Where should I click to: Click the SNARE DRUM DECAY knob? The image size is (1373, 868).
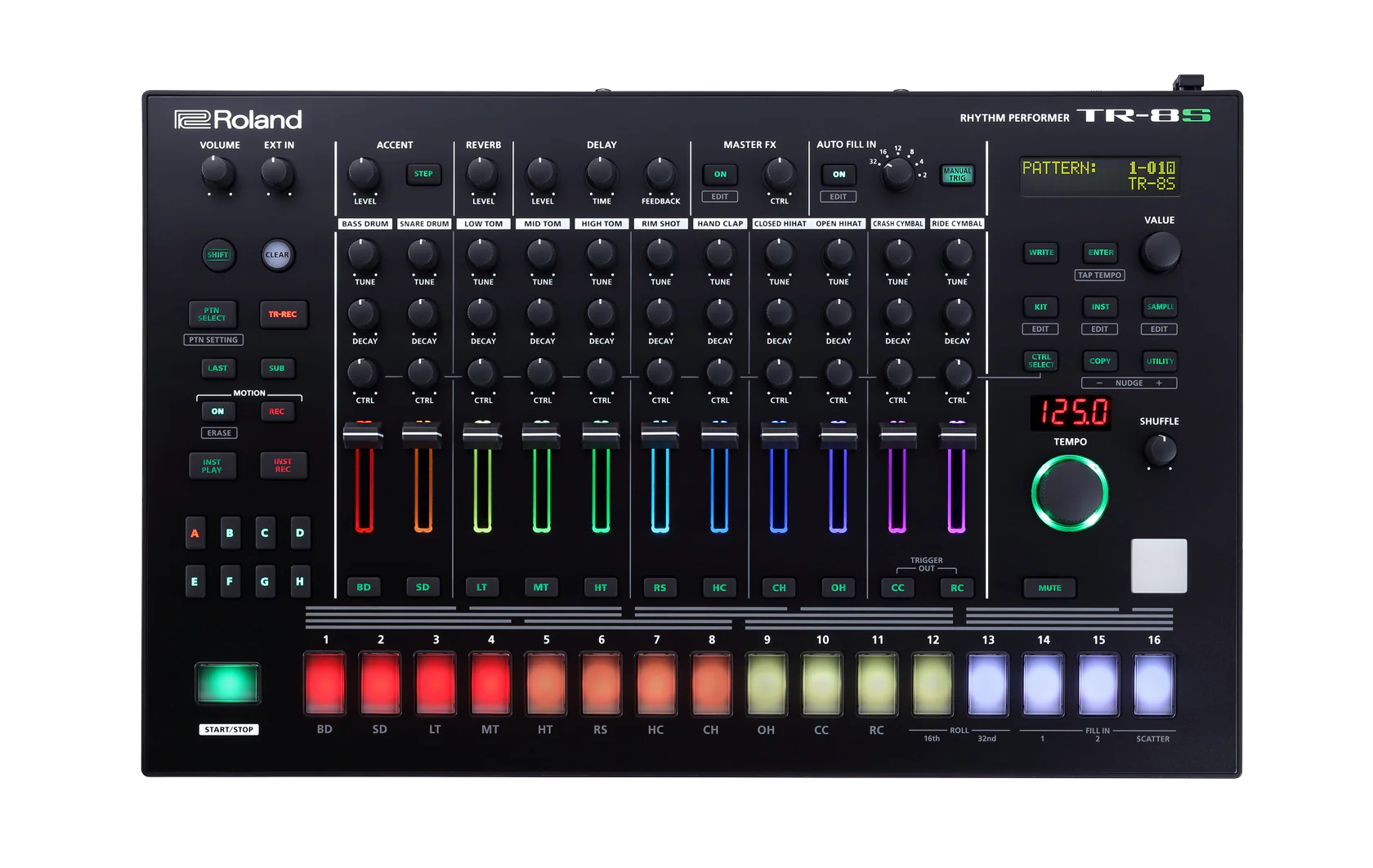point(423,314)
